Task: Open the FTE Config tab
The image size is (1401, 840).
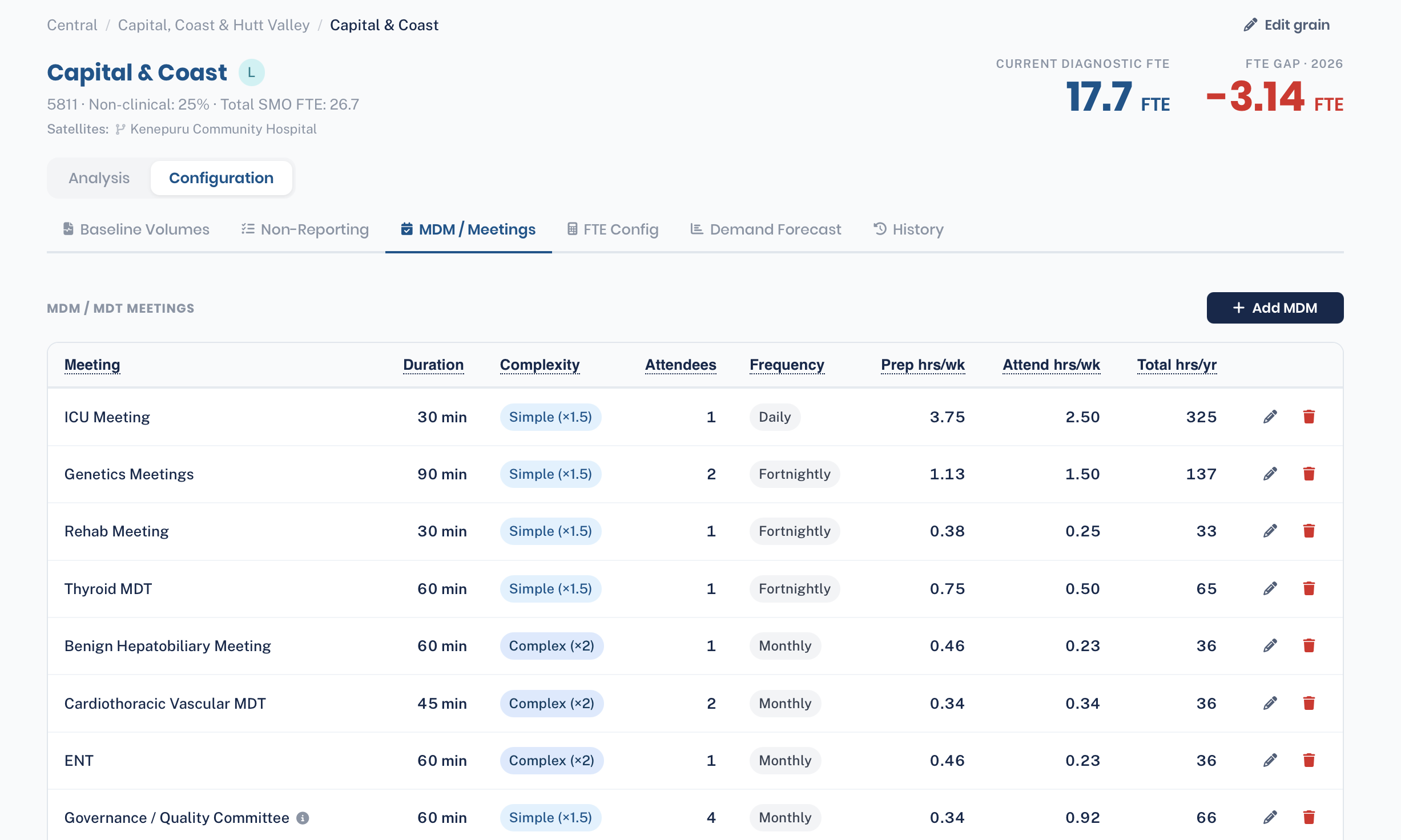Action: pyautogui.click(x=613, y=229)
